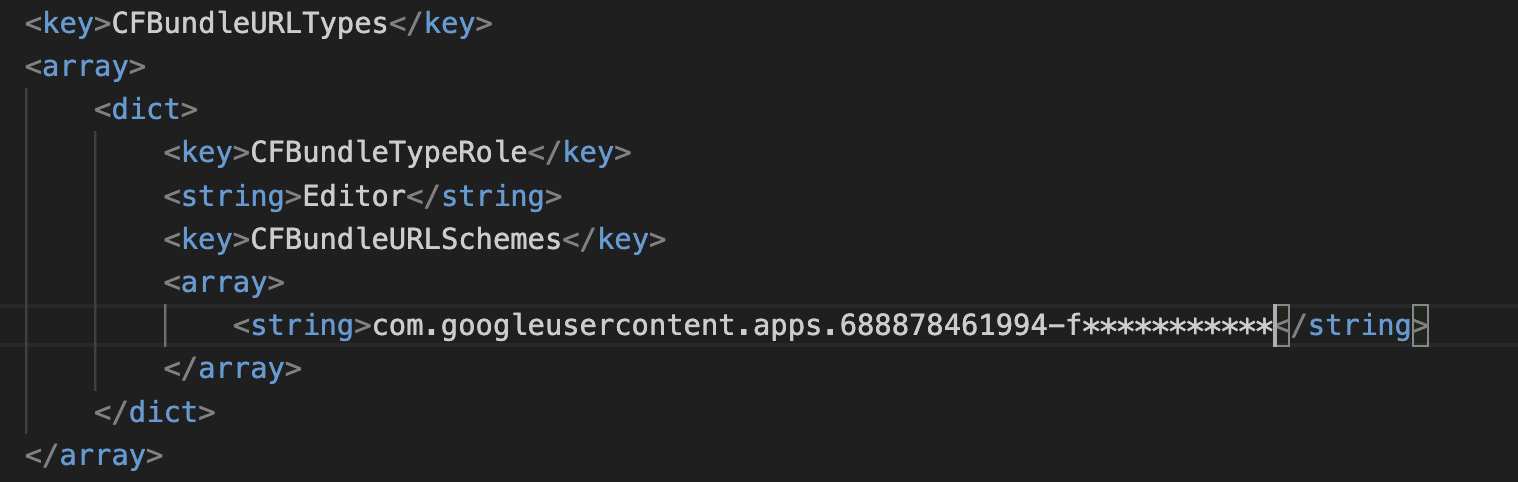Click the closing key tag after CFBundleTypeRole
The width and height of the screenshot is (1518, 482).
[x=580, y=153]
